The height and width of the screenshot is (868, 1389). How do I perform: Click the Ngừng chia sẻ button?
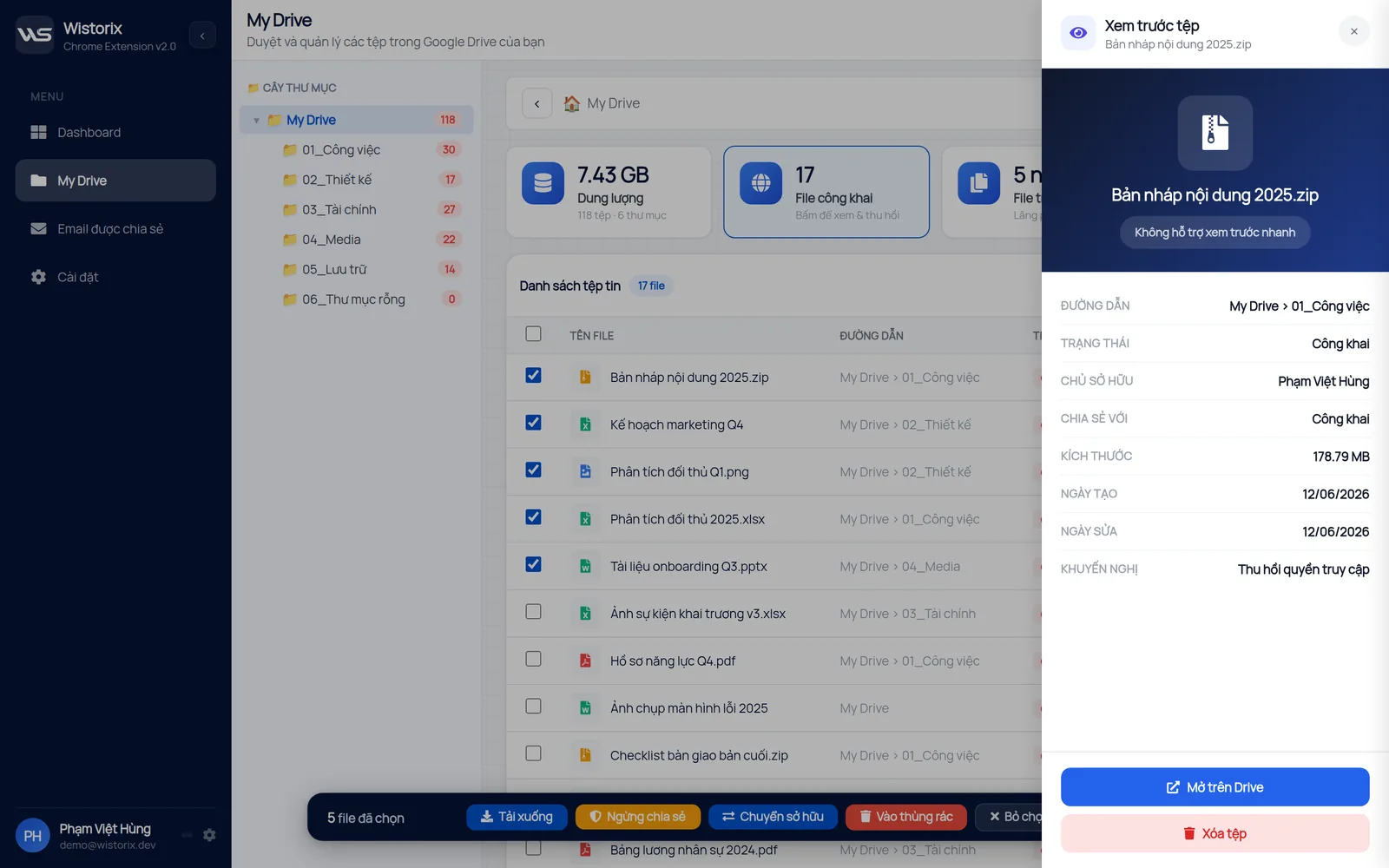[638, 817]
